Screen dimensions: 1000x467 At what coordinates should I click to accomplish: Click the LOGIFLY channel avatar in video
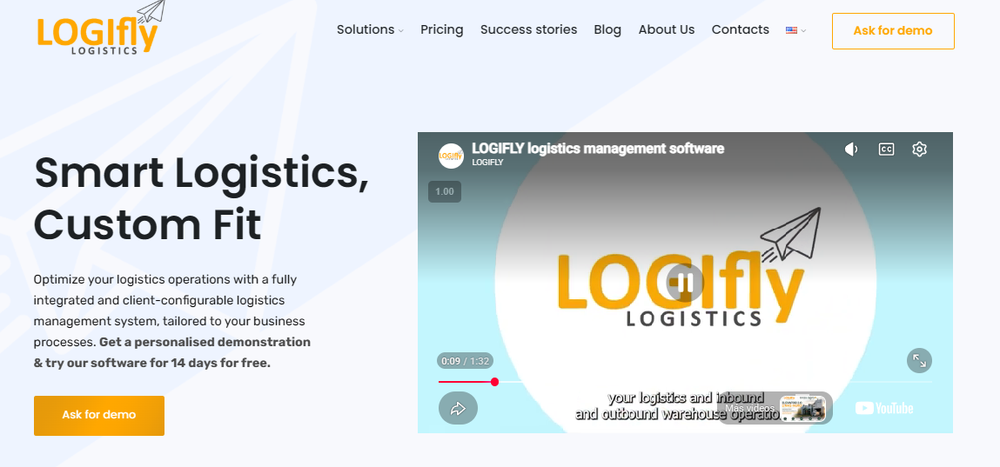point(451,156)
